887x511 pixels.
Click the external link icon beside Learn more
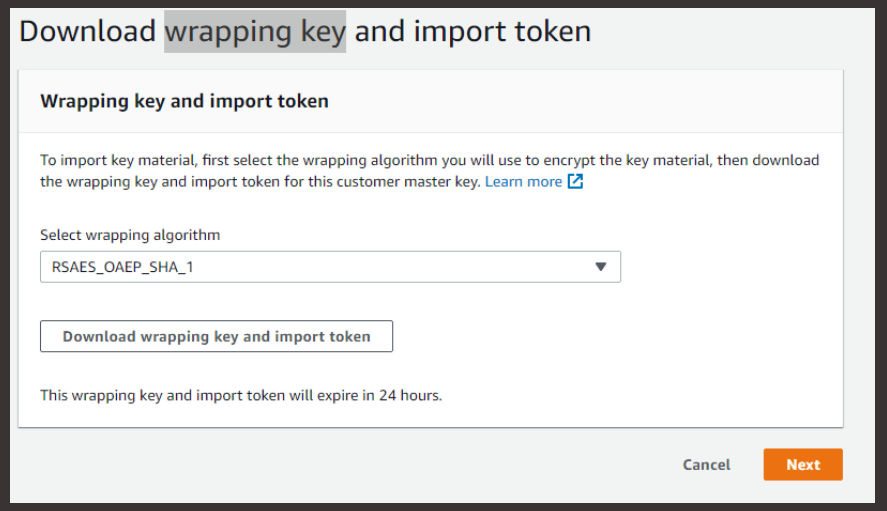(x=575, y=182)
